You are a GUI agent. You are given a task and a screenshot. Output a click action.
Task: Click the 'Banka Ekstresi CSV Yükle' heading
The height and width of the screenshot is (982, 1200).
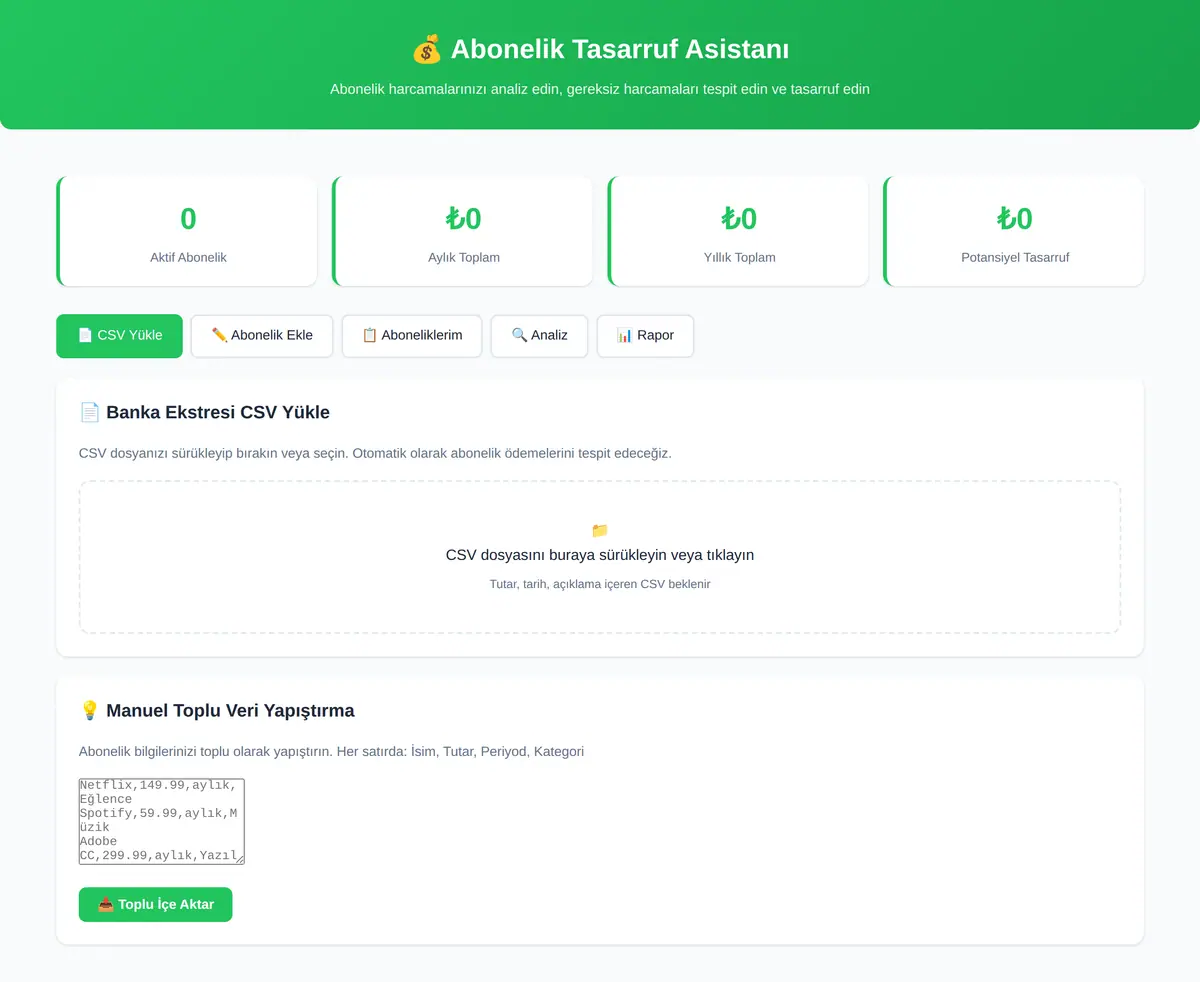point(218,412)
